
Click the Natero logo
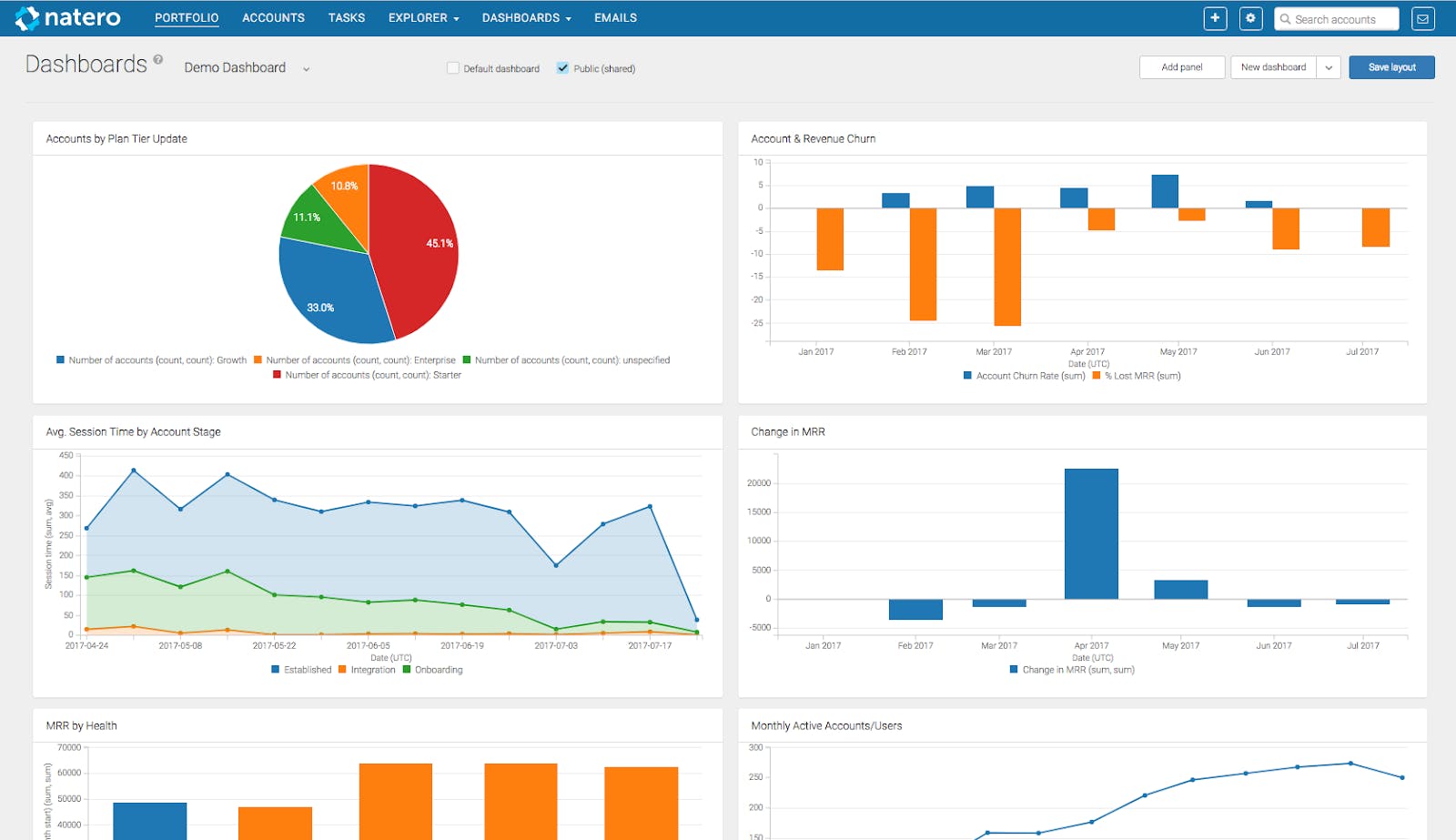68,17
